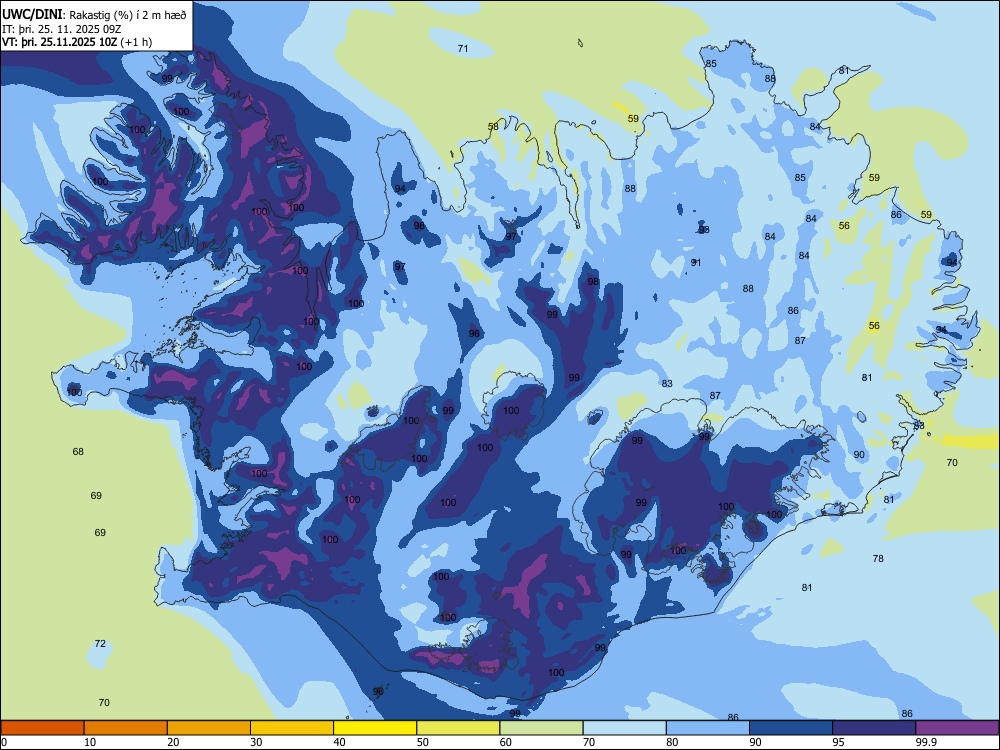This screenshot has width=1000, height=750.
Task: Click the dark orange 0–10 legend swatch
Action: [42, 728]
